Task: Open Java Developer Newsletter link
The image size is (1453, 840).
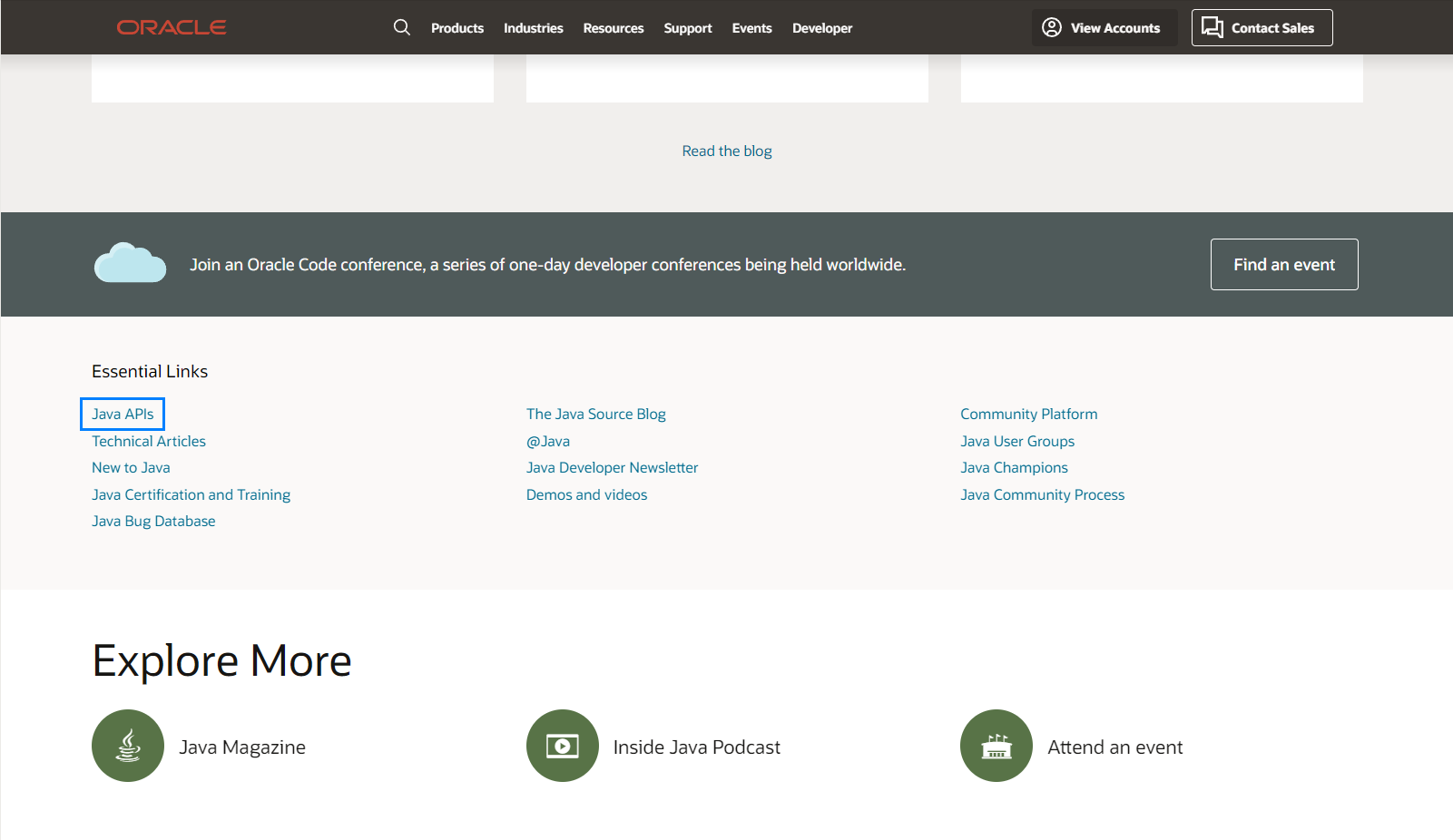Action: click(613, 467)
